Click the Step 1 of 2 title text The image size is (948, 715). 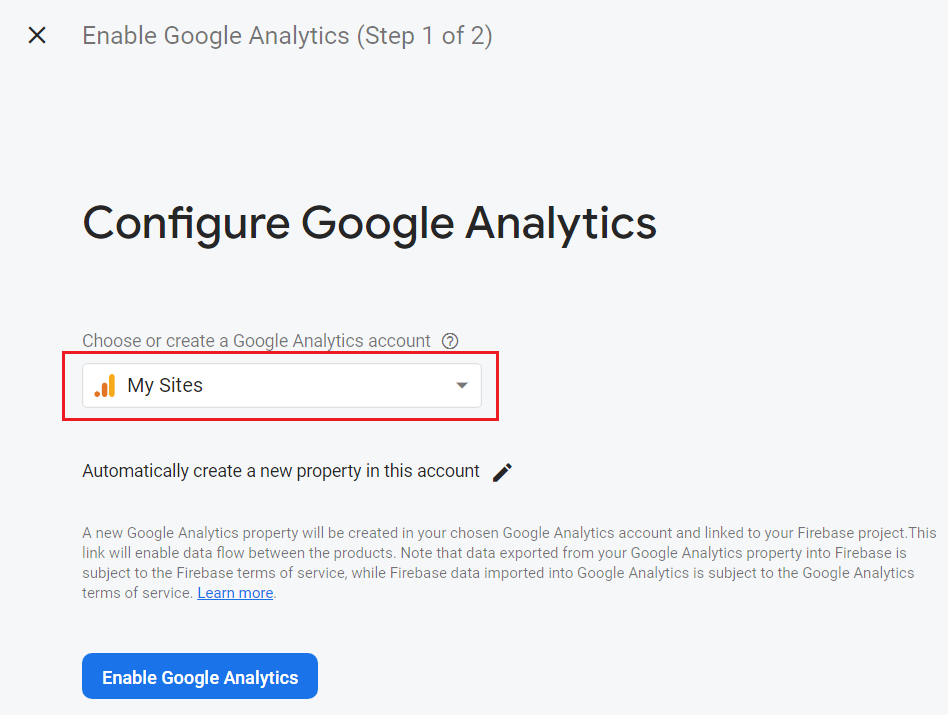pyautogui.click(x=287, y=36)
